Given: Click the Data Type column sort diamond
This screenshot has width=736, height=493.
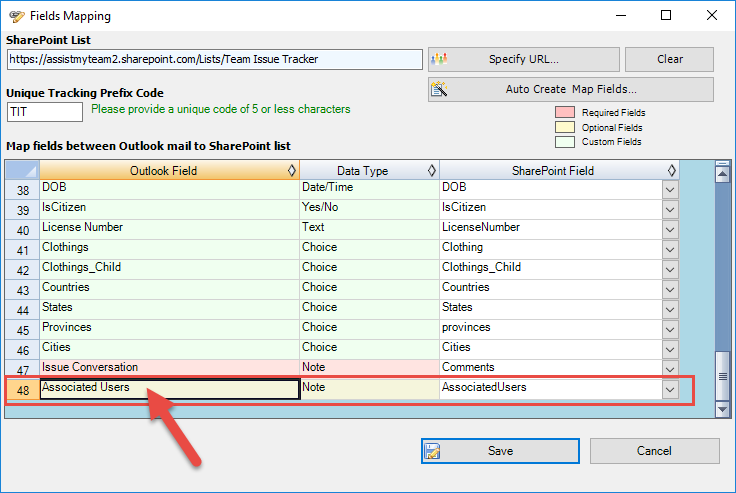Looking at the screenshot, I should pos(432,171).
